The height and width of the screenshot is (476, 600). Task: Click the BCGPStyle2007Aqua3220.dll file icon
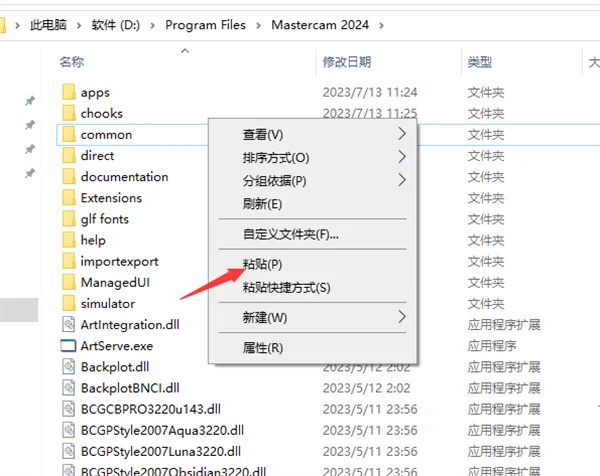69,430
